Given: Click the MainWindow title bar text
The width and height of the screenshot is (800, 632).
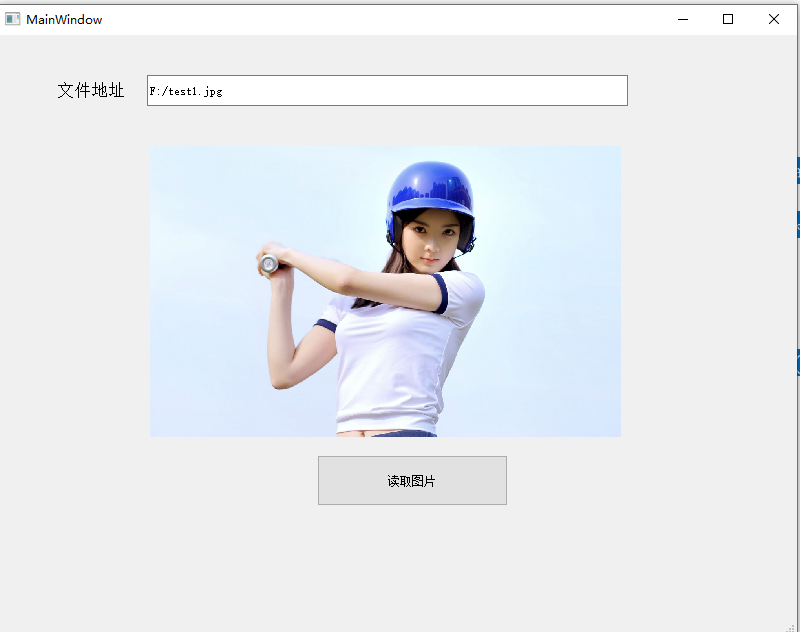Looking at the screenshot, I should point(66,19).
